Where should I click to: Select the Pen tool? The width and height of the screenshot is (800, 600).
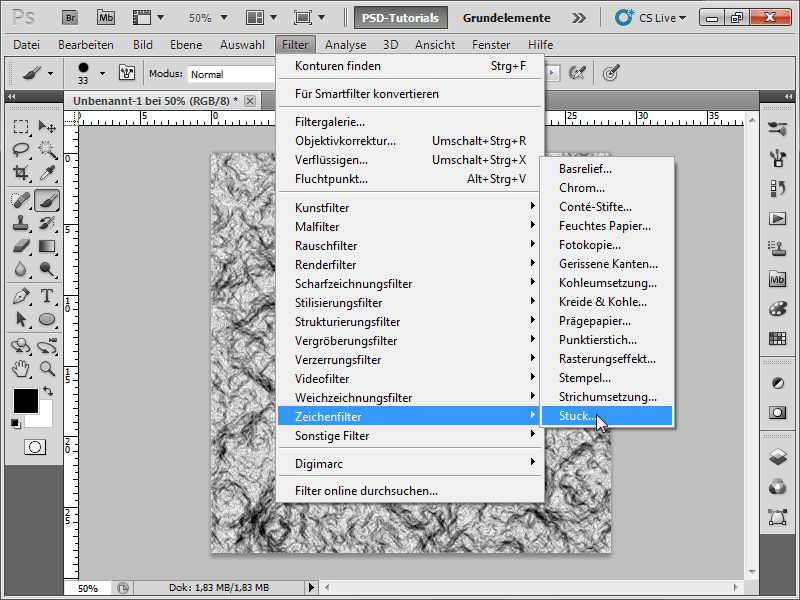pyautogui.click(x=21, y=296)
